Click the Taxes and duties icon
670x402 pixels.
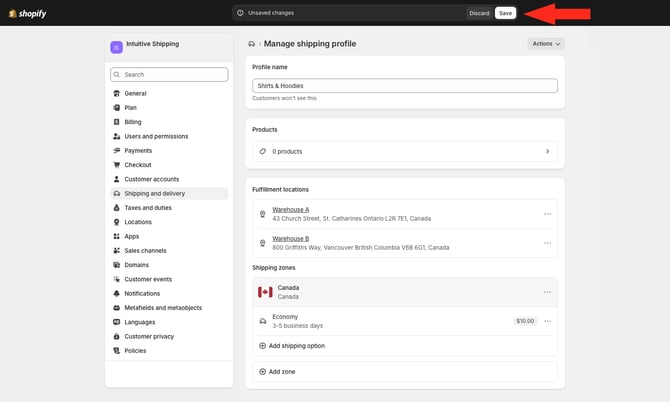click(116, 208)
